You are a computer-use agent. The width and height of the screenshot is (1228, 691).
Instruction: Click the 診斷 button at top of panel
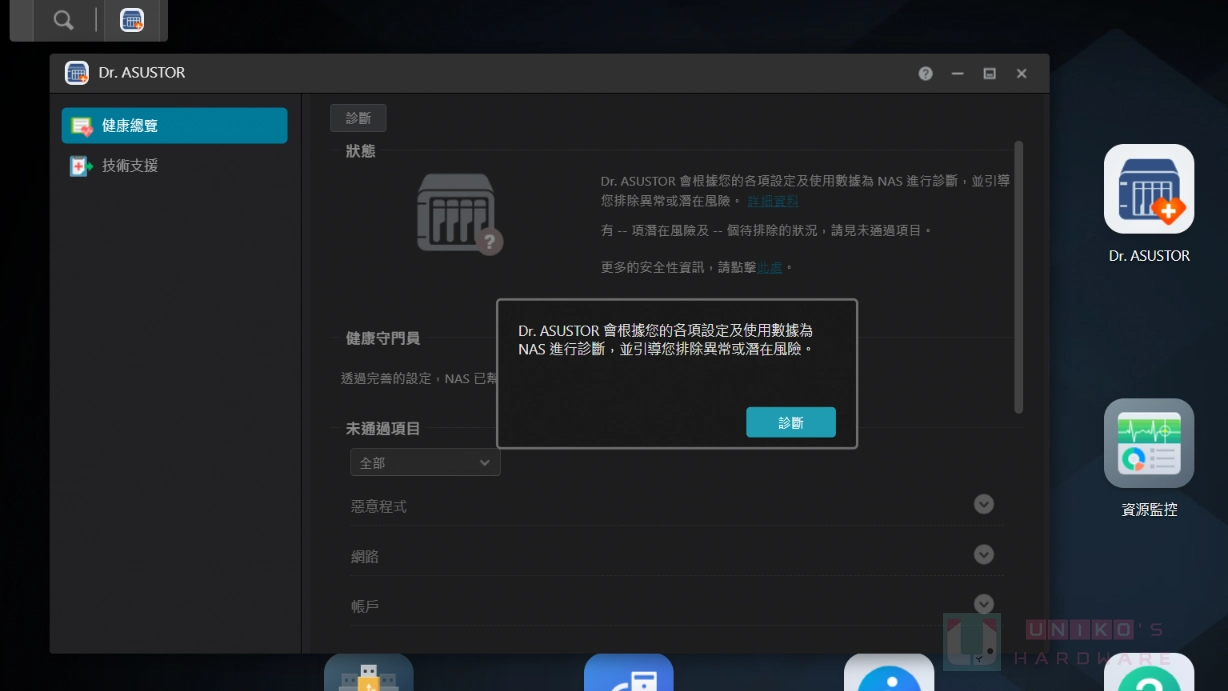358,118
